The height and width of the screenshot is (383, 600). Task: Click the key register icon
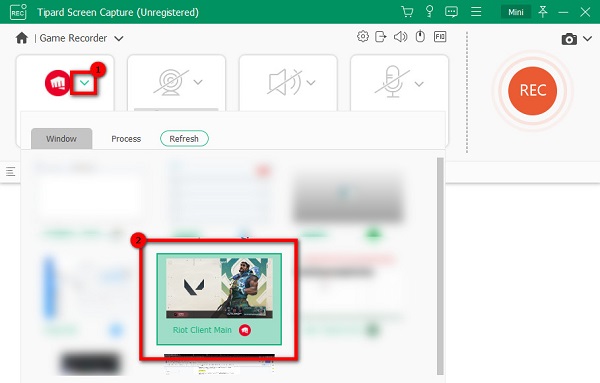(x=429, y=11)
